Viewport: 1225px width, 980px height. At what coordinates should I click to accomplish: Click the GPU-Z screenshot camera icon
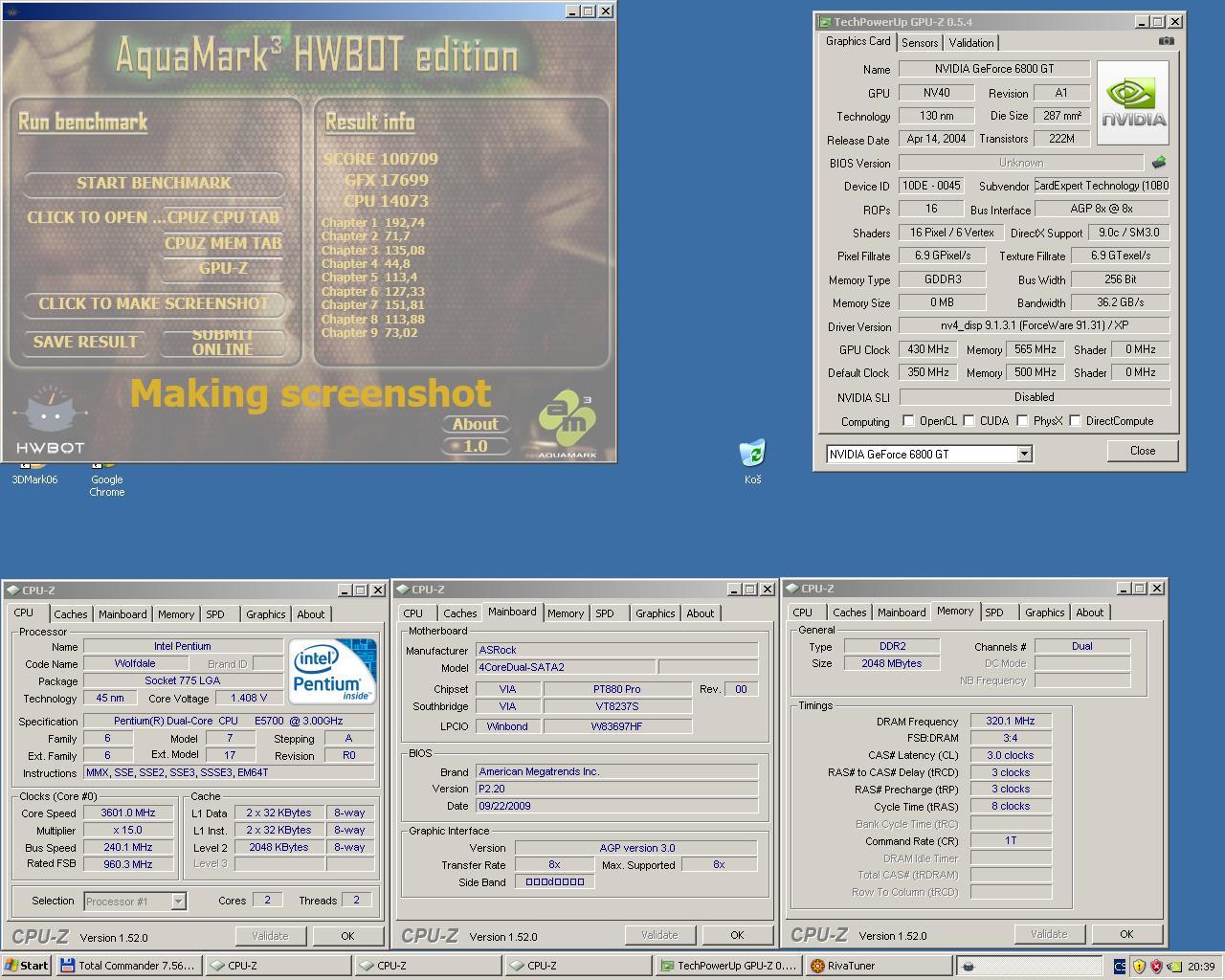click(x=1166, y=41)
